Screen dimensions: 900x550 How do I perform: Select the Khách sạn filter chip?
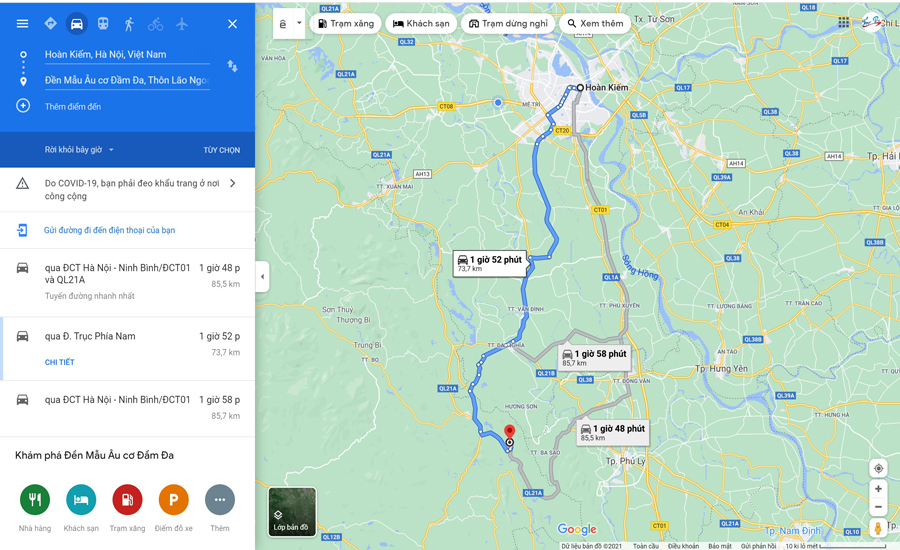pos(421,24)
